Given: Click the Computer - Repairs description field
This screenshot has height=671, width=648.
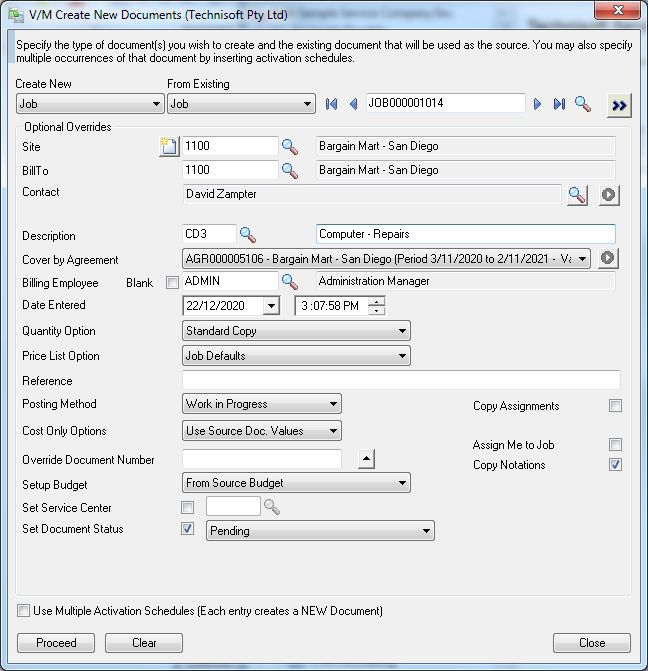Looking at the screenshot, I should (x=466, y=234).
